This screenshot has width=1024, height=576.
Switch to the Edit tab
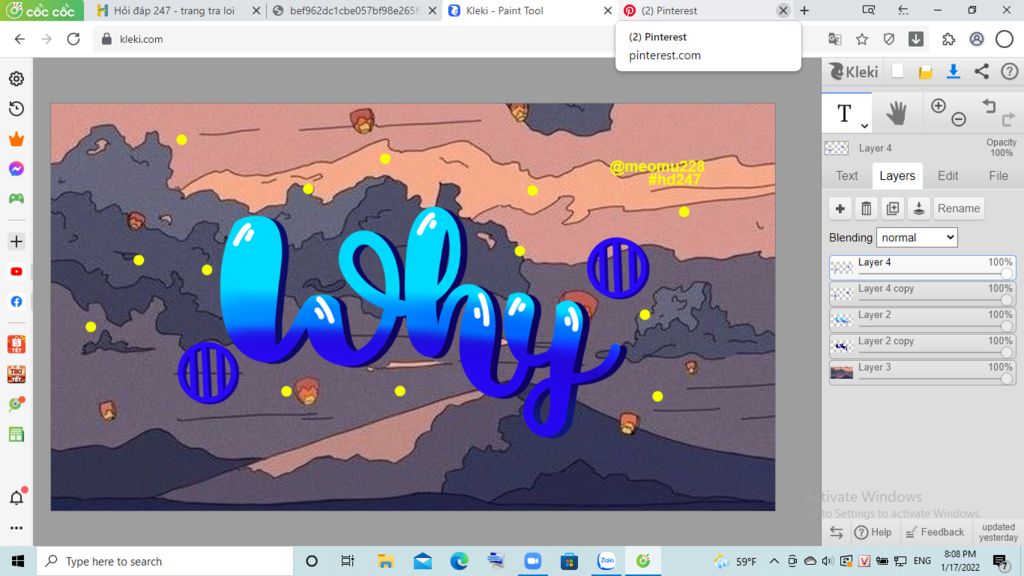click(948, 176)
